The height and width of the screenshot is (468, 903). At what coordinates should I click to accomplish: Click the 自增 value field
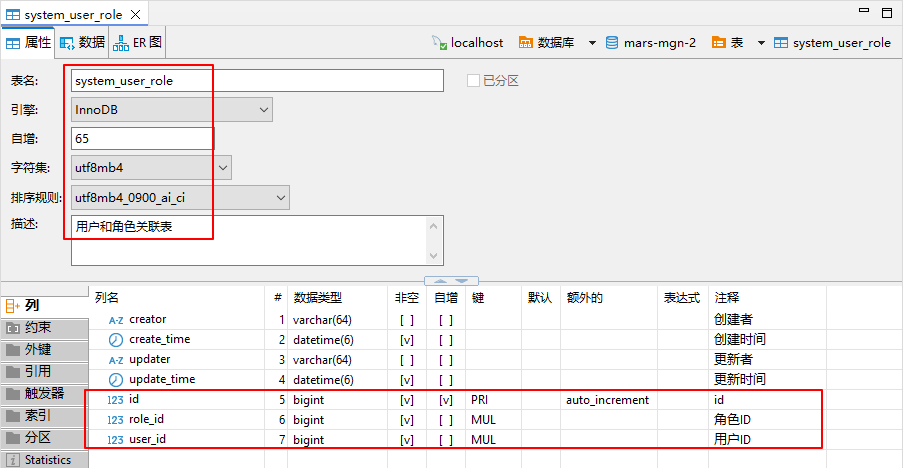(142, 138)
